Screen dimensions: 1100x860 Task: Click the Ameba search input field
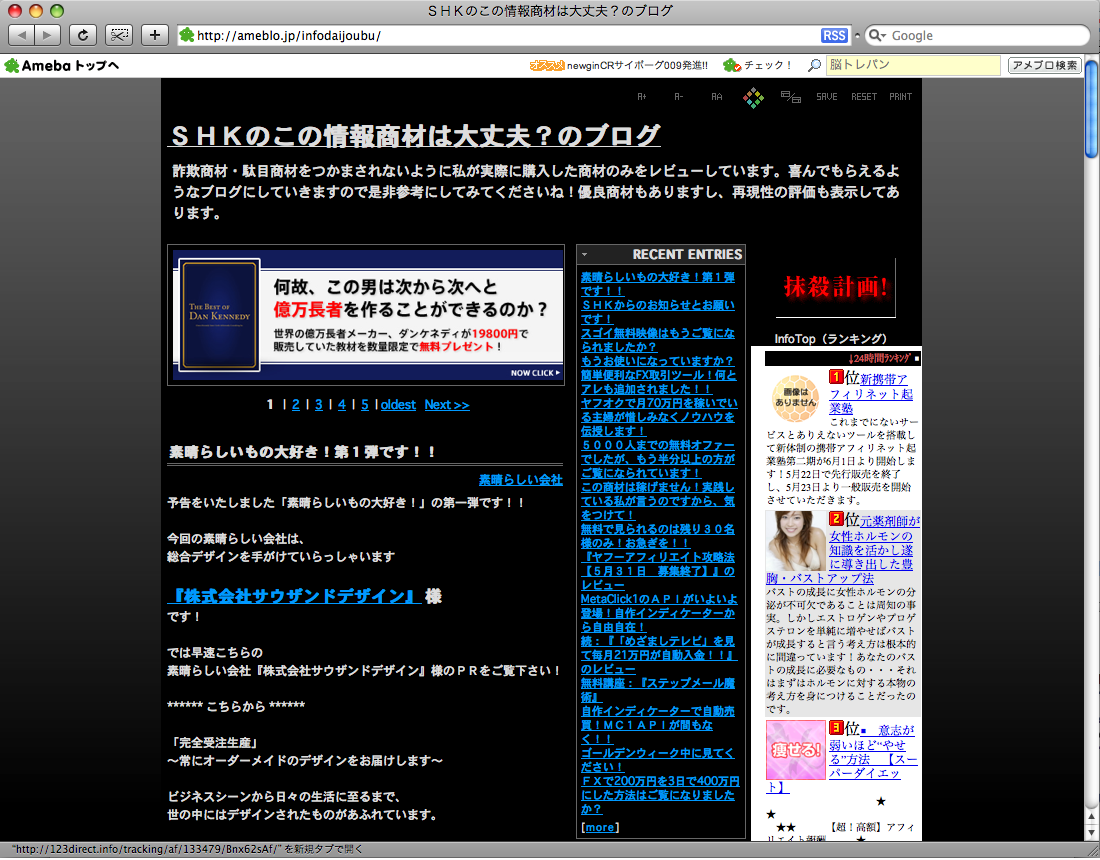click(x=912, y=65)
